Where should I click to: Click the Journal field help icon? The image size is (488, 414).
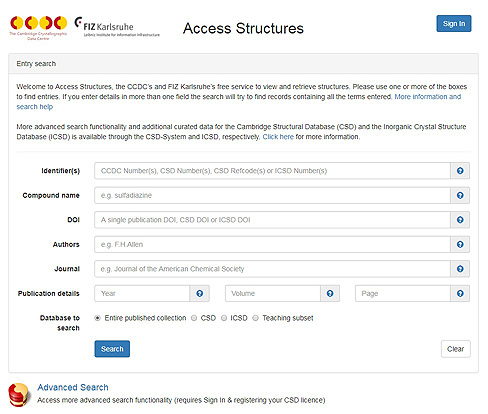[460, 269]
